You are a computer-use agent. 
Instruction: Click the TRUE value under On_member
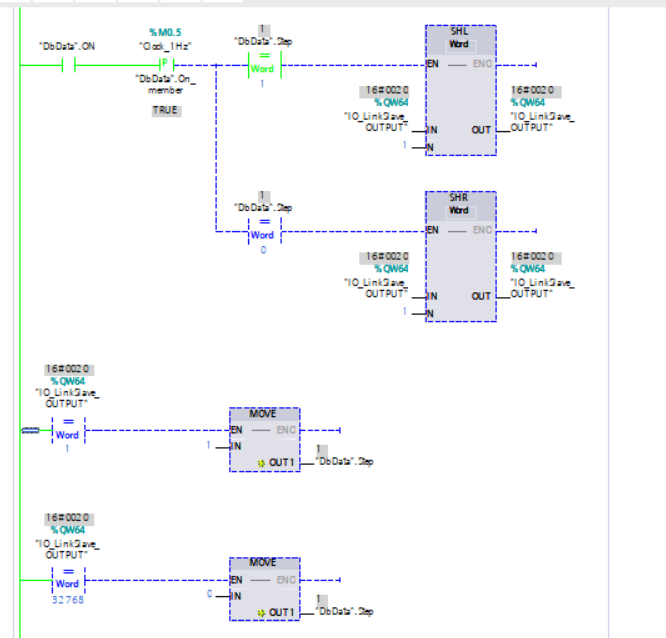click(166, 110)
